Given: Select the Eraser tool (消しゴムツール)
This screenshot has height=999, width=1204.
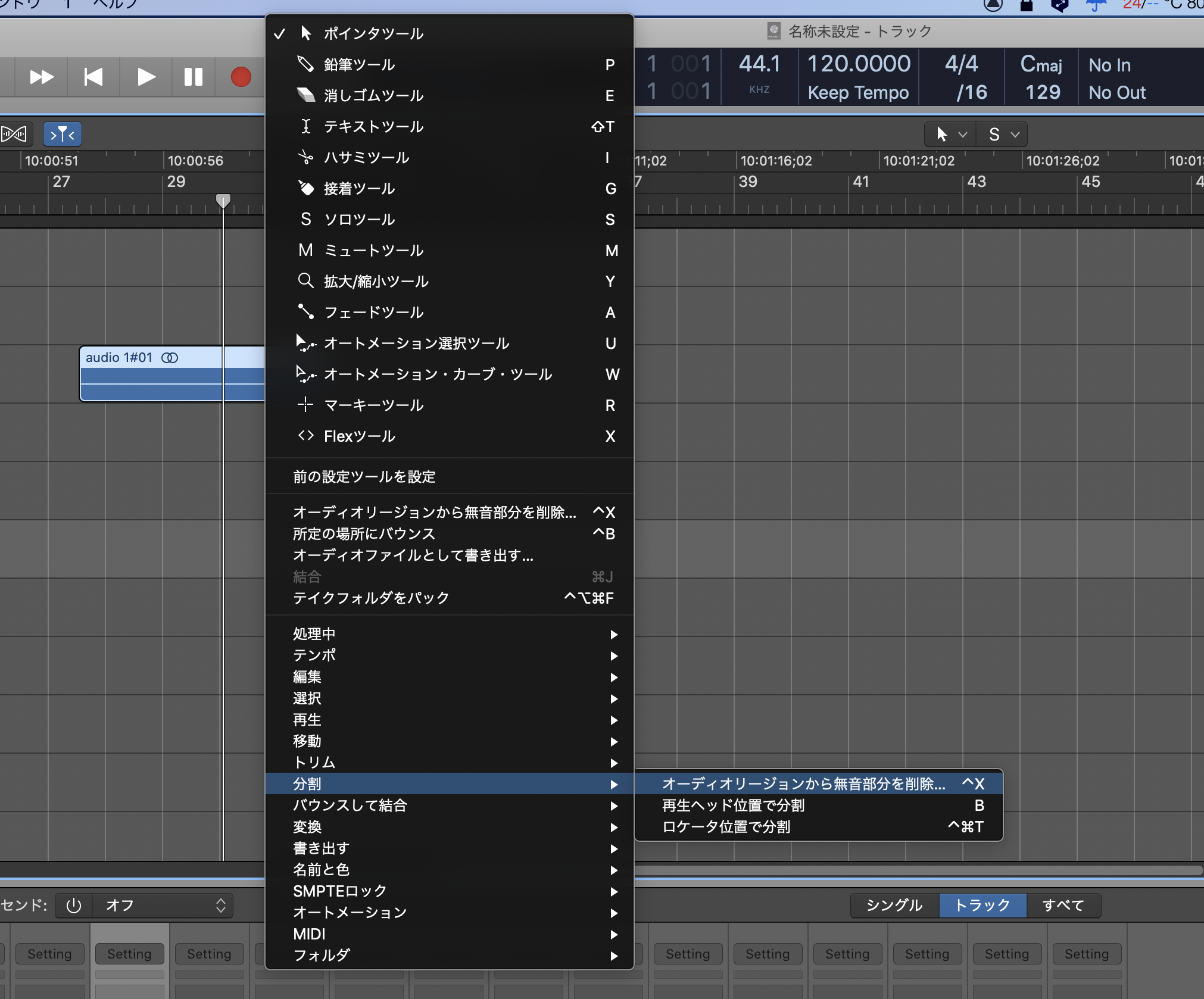Looking at the screenshot, I should 373,95.
